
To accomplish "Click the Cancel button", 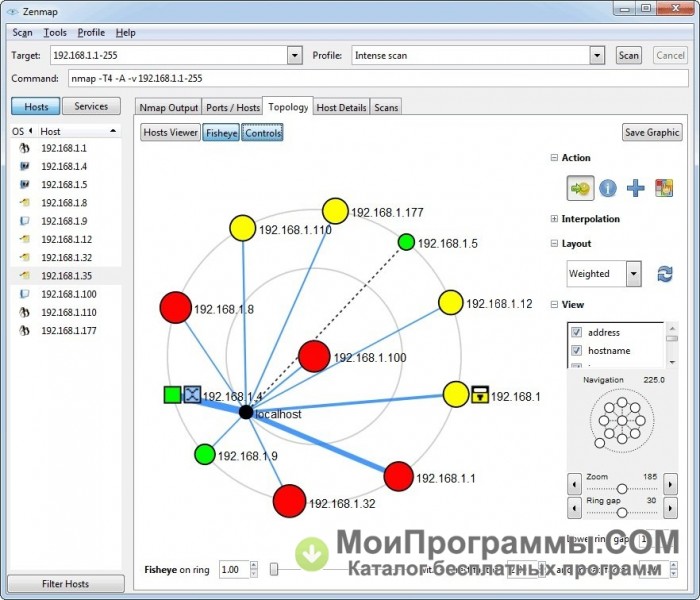I will pos(670,55).
